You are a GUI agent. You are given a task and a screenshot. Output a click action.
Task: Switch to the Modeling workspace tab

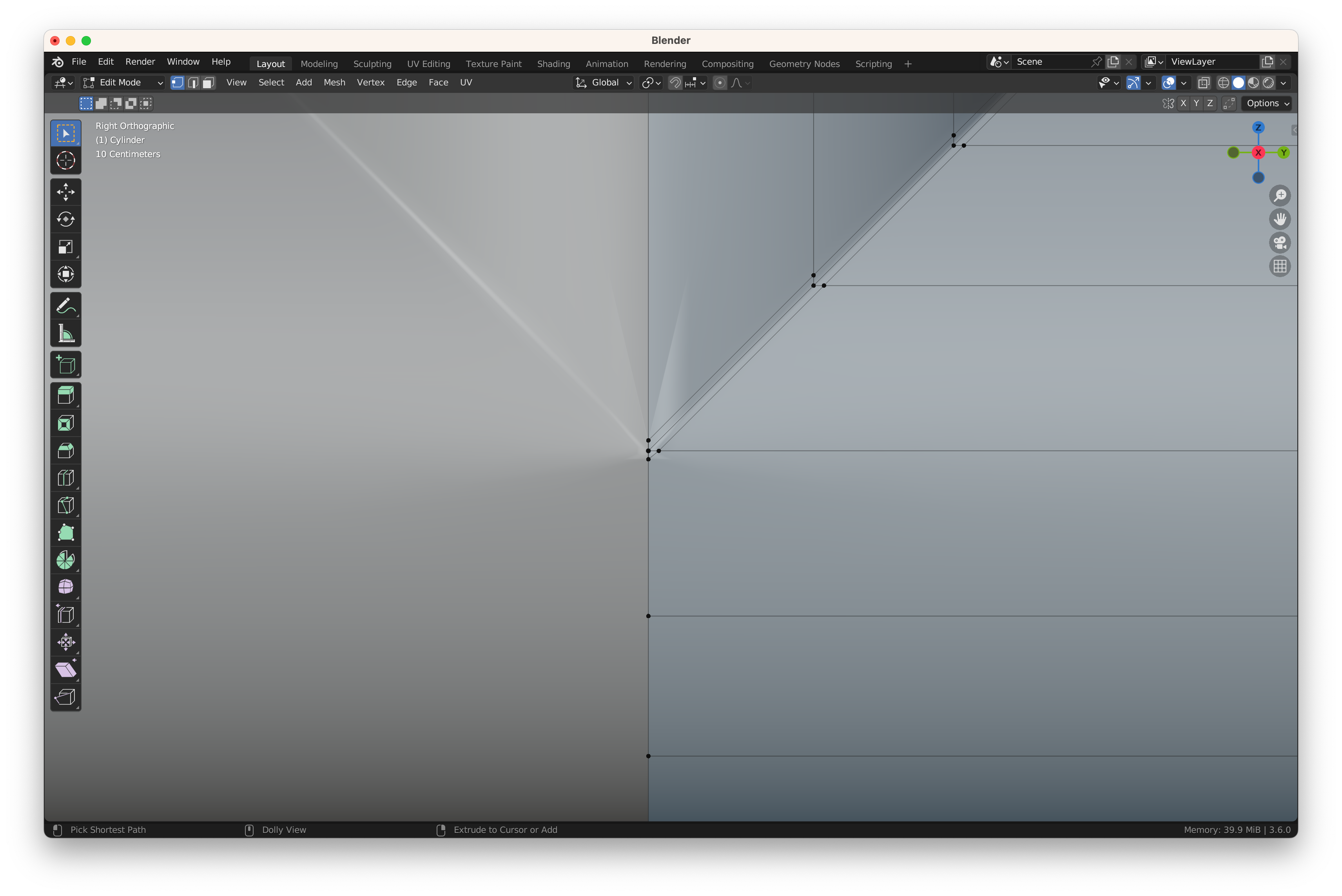pos(319,64)
